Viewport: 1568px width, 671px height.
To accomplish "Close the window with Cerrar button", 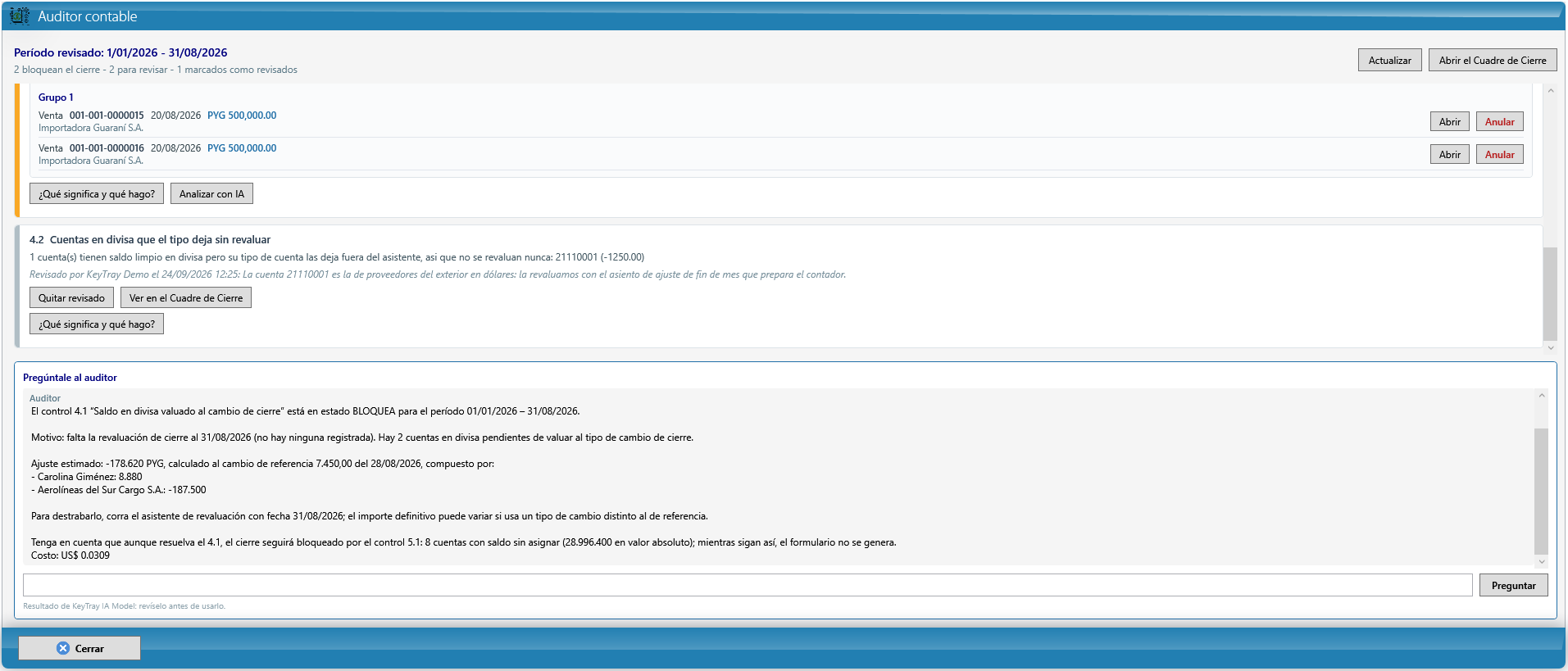I will 80,648.
